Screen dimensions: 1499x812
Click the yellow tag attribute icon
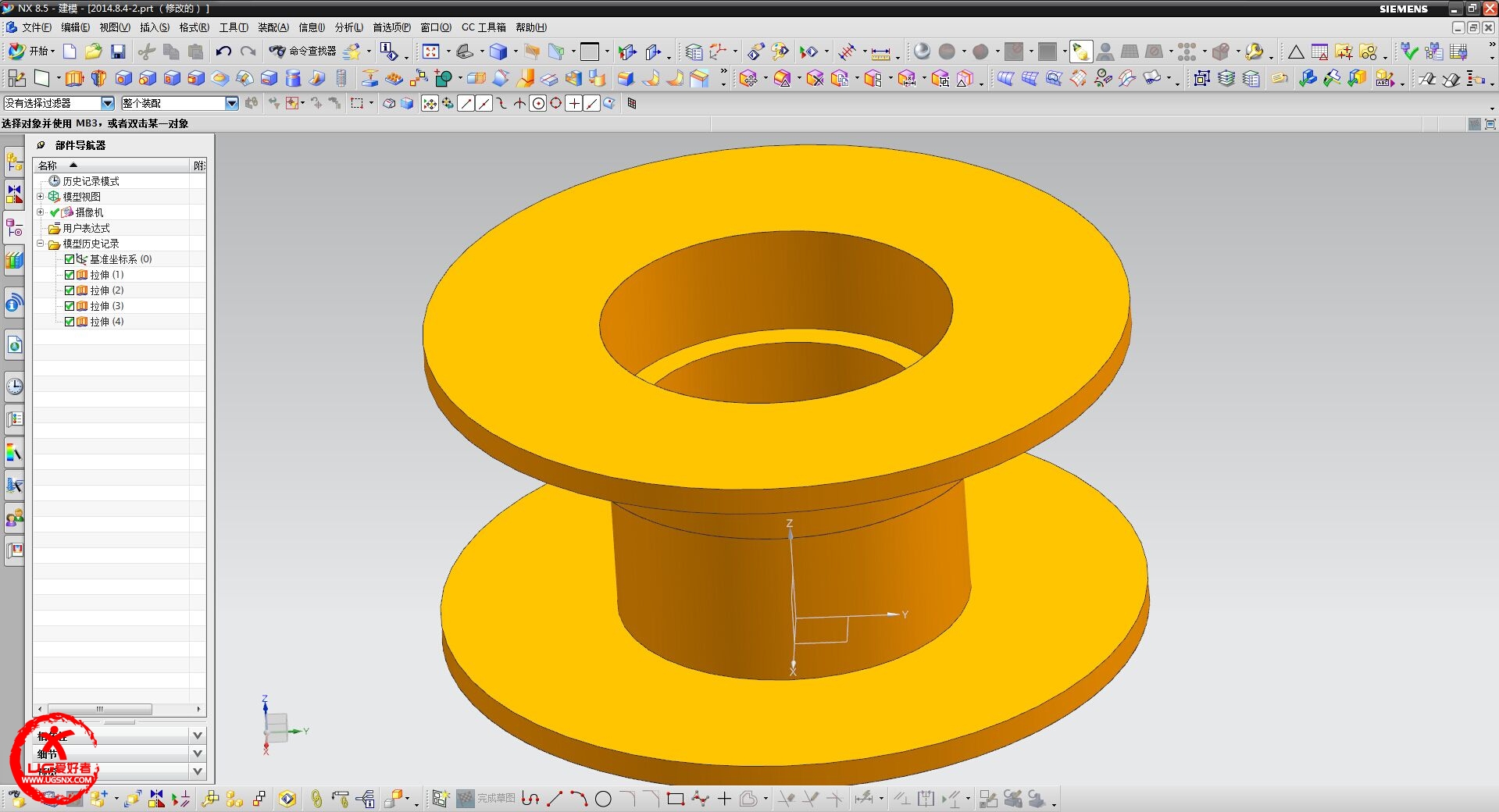(1279, 78)
